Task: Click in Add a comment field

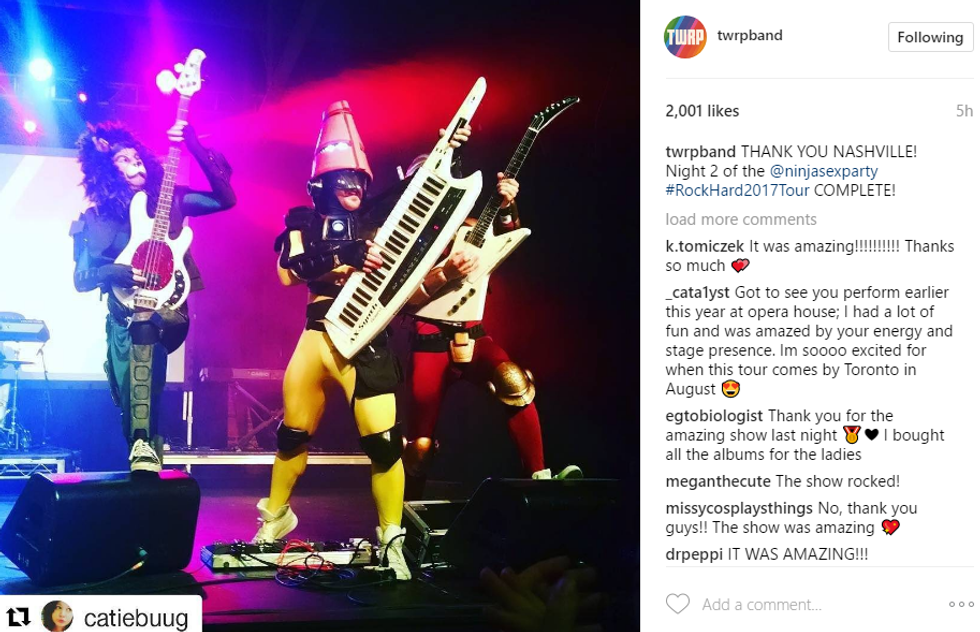Action: (x=761, y=604)
